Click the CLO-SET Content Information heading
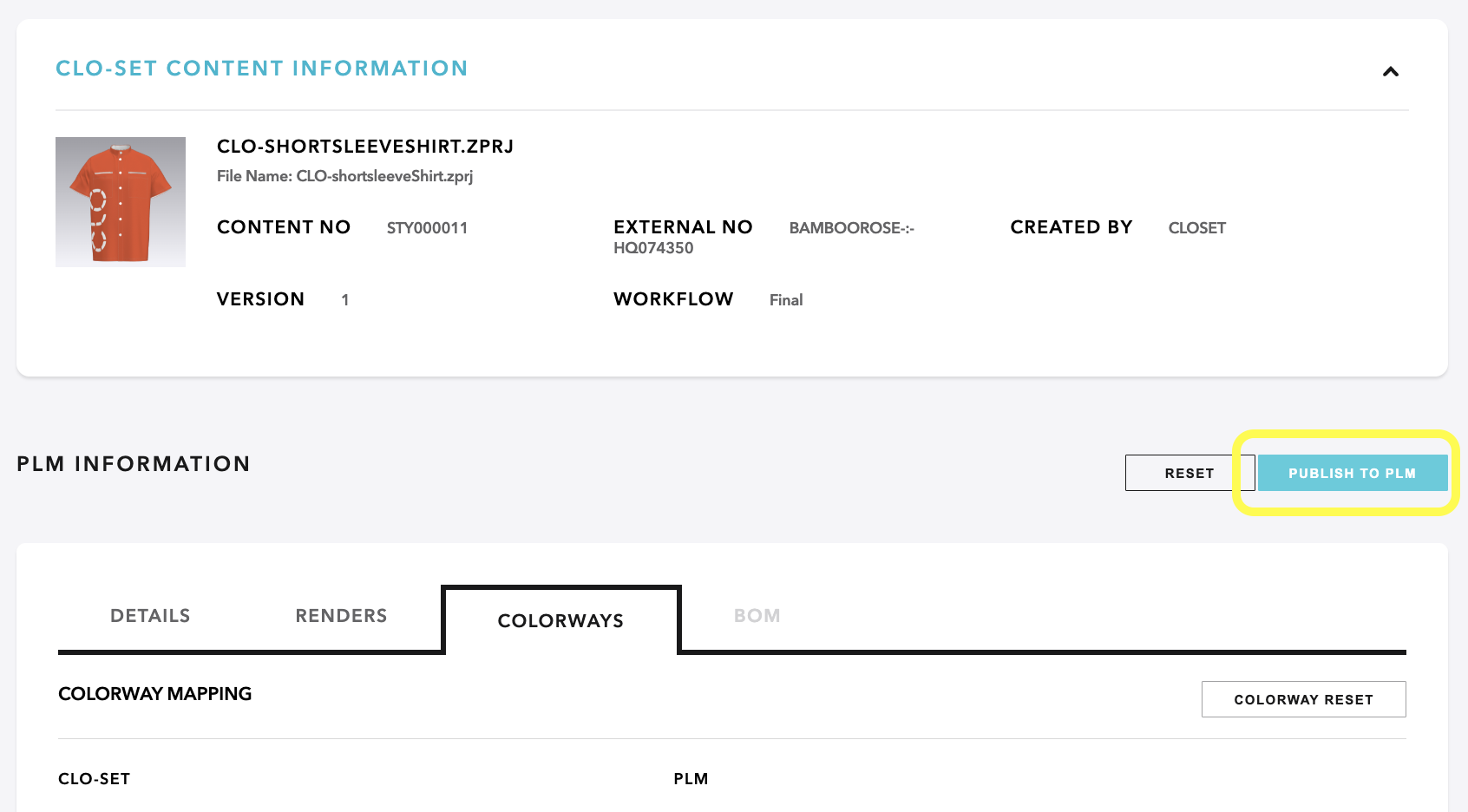1468x812 pixels. (x=261, y=69)
